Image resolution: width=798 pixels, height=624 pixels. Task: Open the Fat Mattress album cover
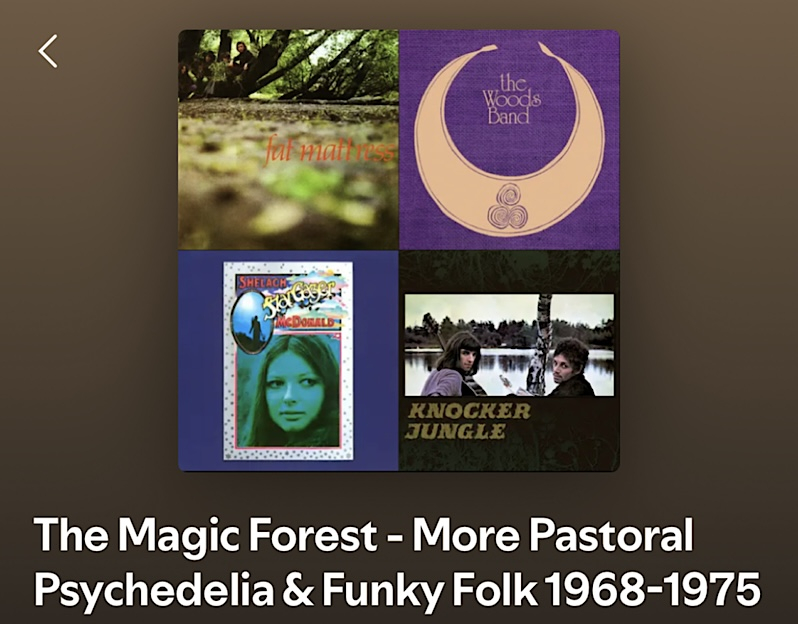coord(289,140)
